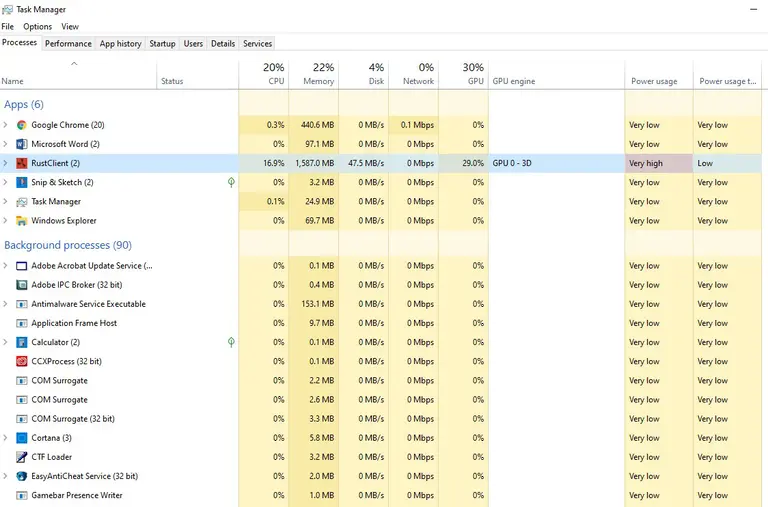Click the Calculator process icon

click(x=22, y=342)
